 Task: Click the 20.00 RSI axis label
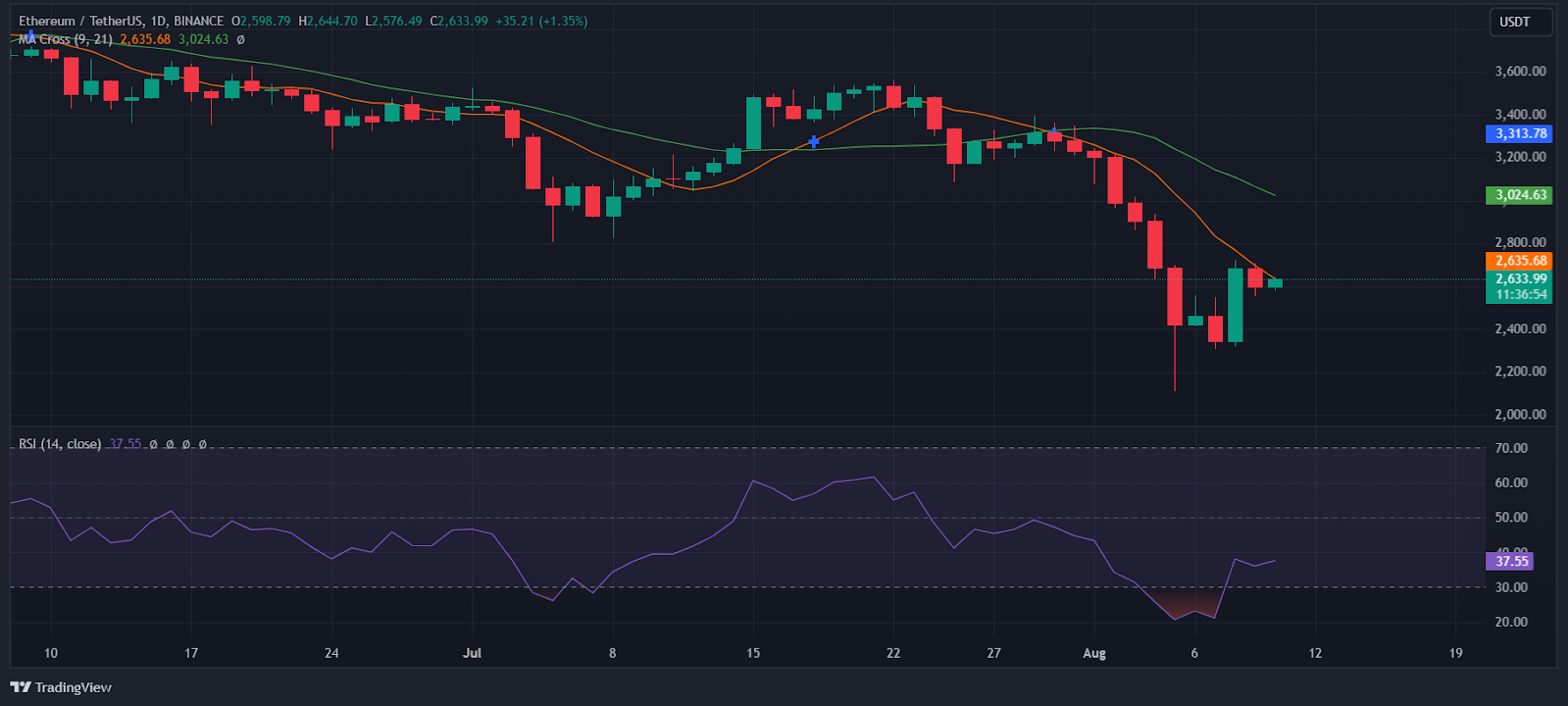1511,622
